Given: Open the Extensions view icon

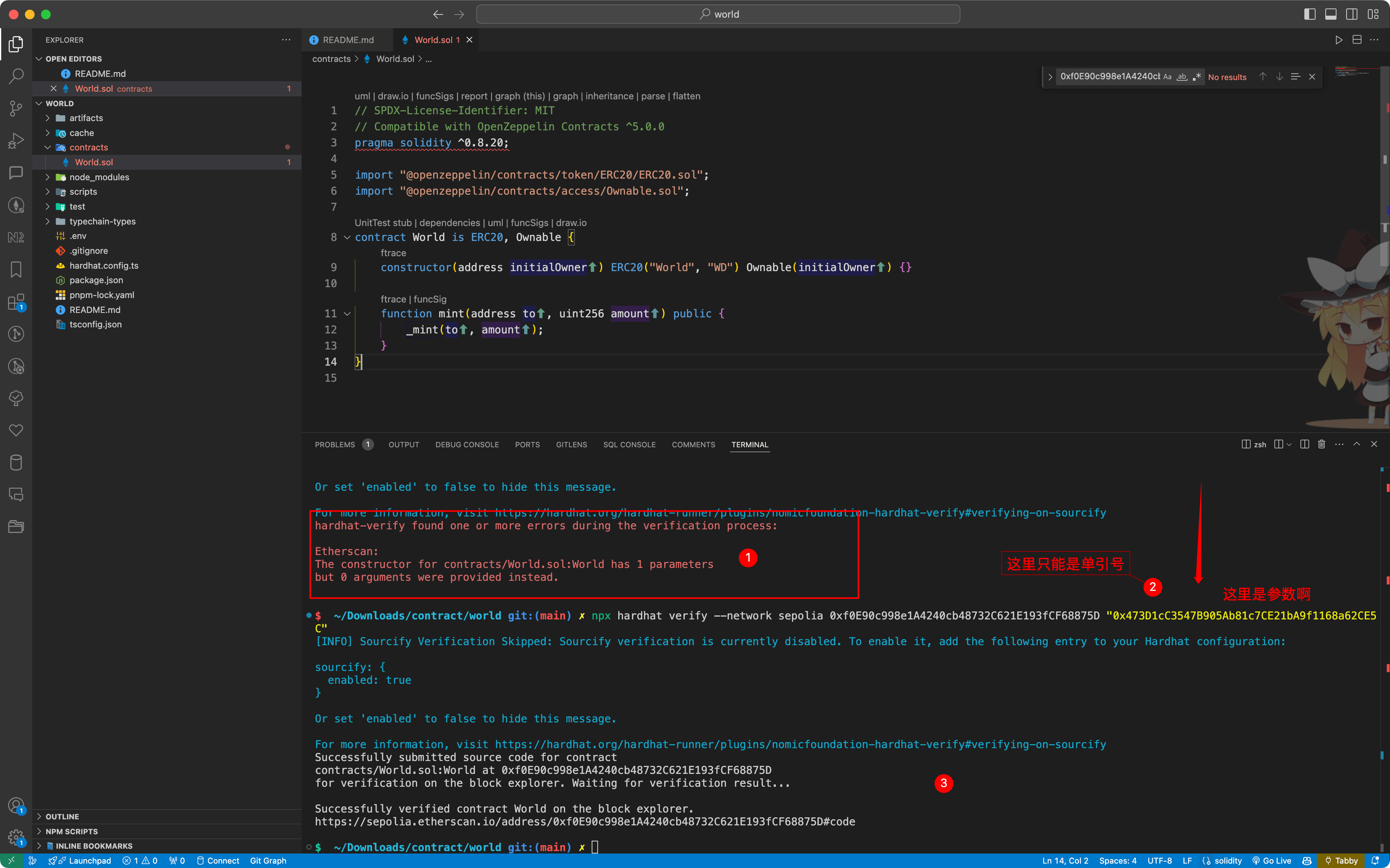Looking at the screenshot, I should pos(16,302).
